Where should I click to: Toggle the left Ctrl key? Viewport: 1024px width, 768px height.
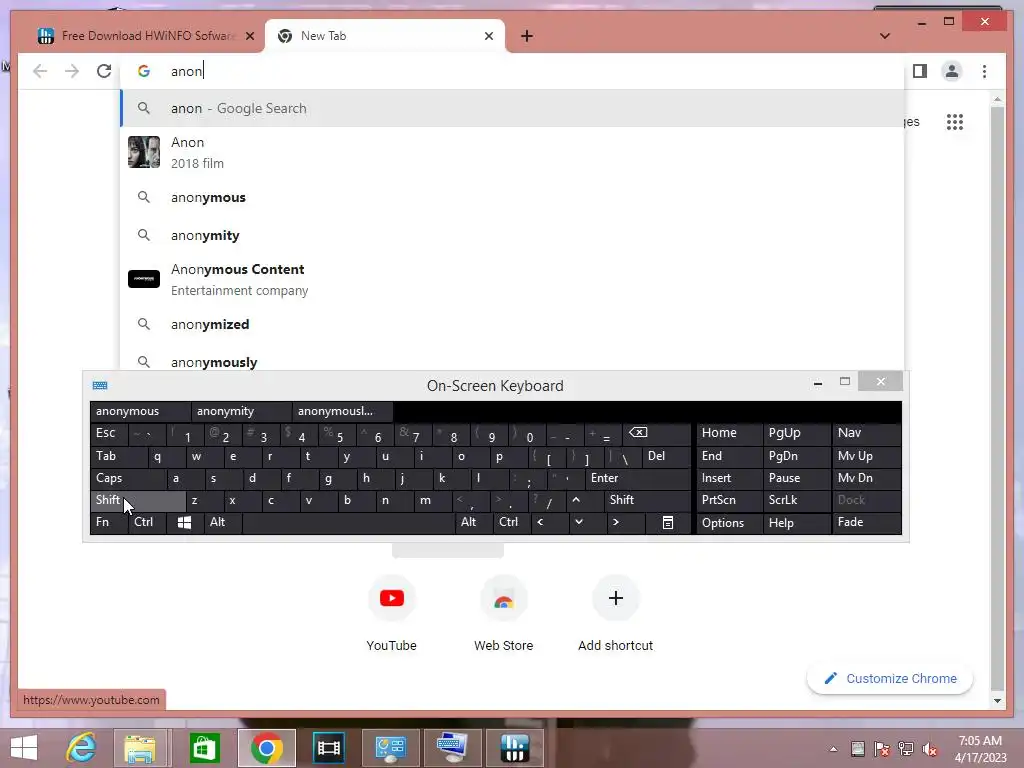tap(147, 522)
